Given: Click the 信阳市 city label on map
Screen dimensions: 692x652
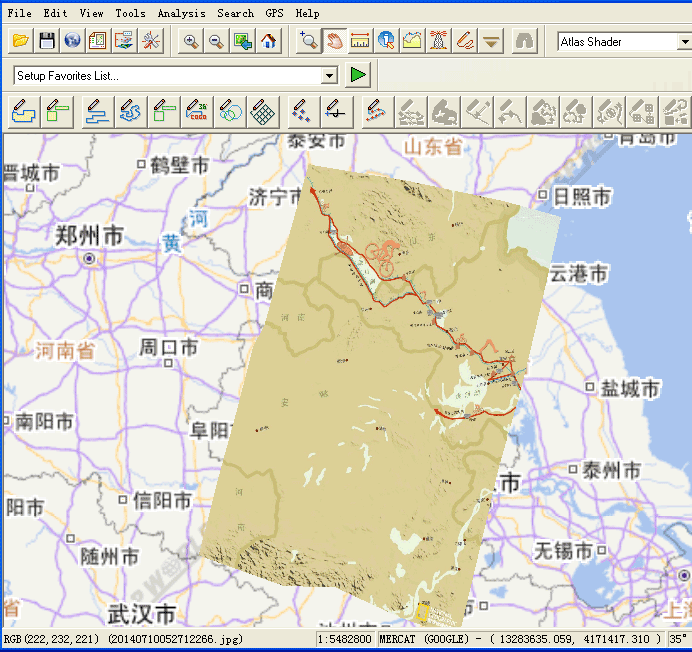Looking at the screenshot, I should [x=162, y=500].
